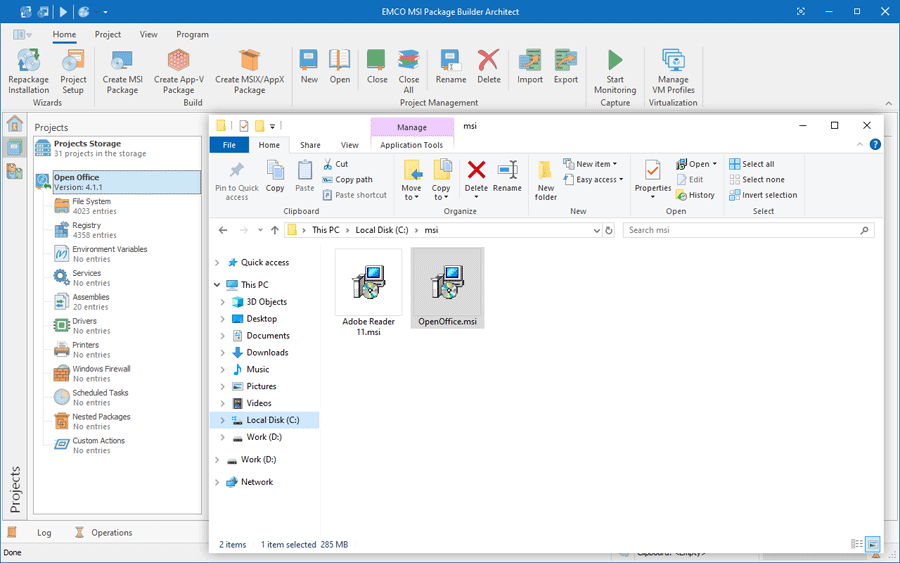Click Import in Project Management
Viewport: 900px width, 563px height.
pos(529,67)
